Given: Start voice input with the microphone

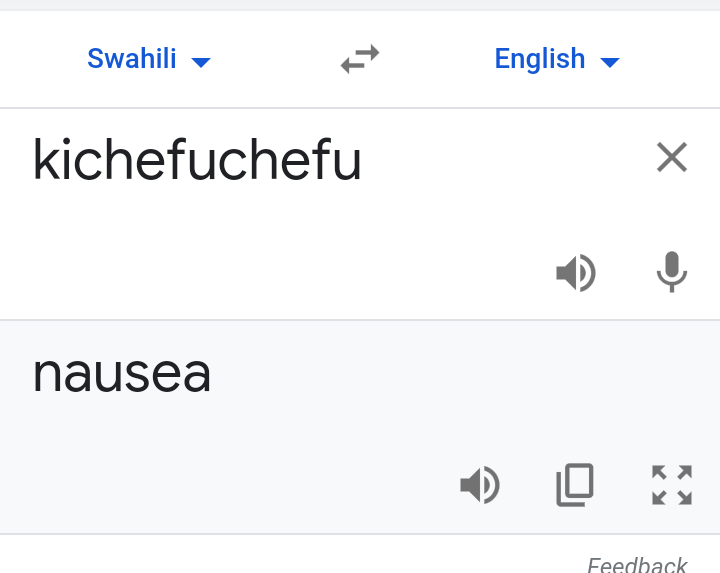Looking at the screenshot, I should tap(672, 272).
